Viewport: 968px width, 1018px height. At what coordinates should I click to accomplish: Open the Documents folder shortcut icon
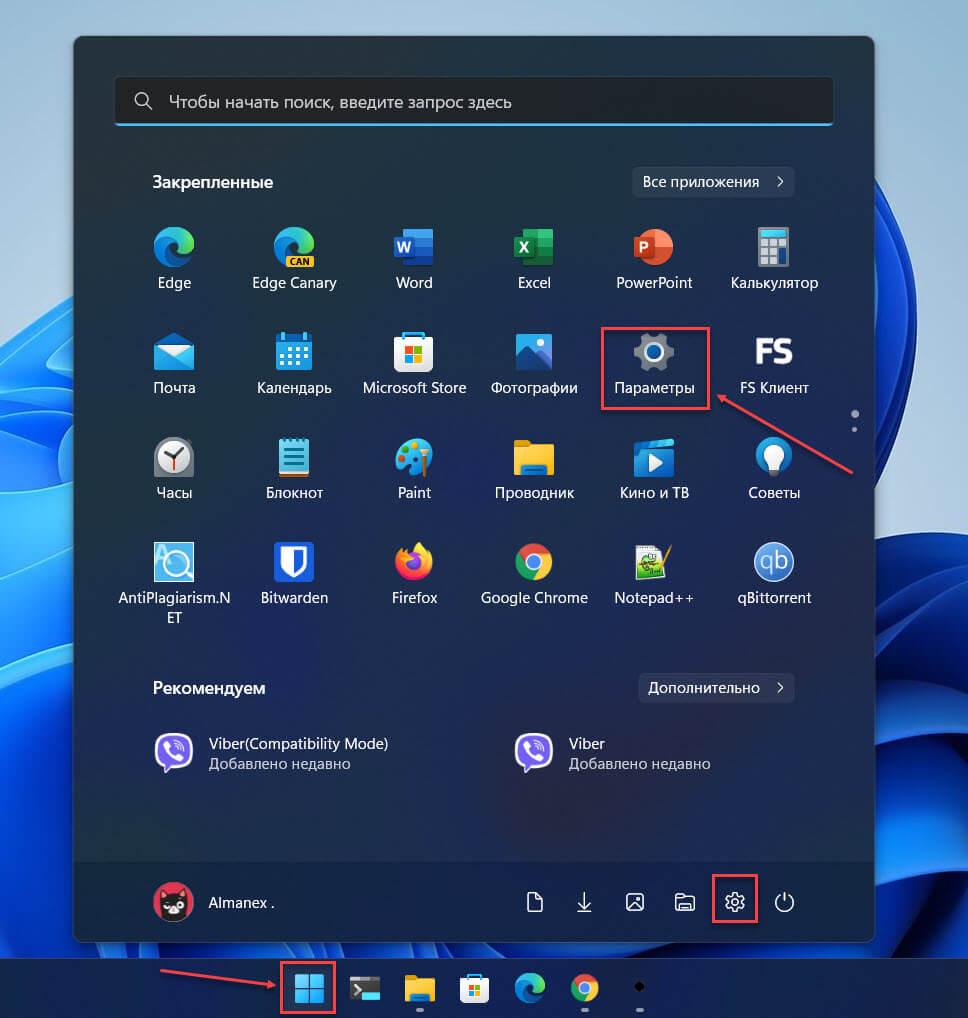click(534, 902)
